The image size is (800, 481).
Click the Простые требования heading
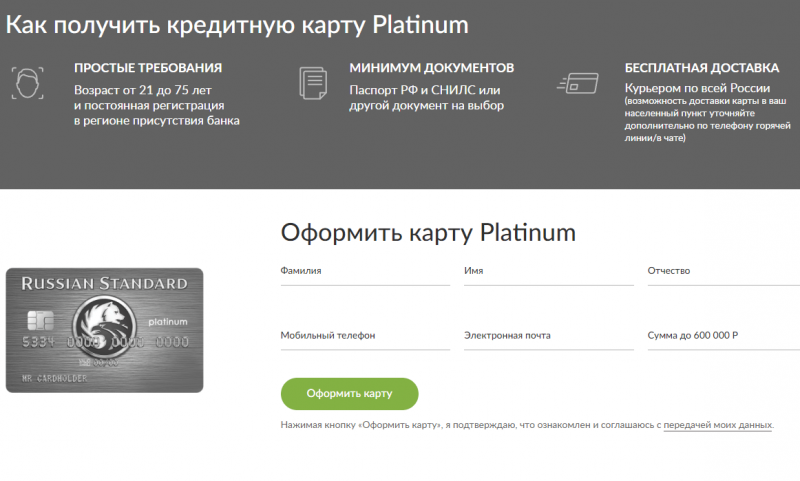(x=148, y=68)
